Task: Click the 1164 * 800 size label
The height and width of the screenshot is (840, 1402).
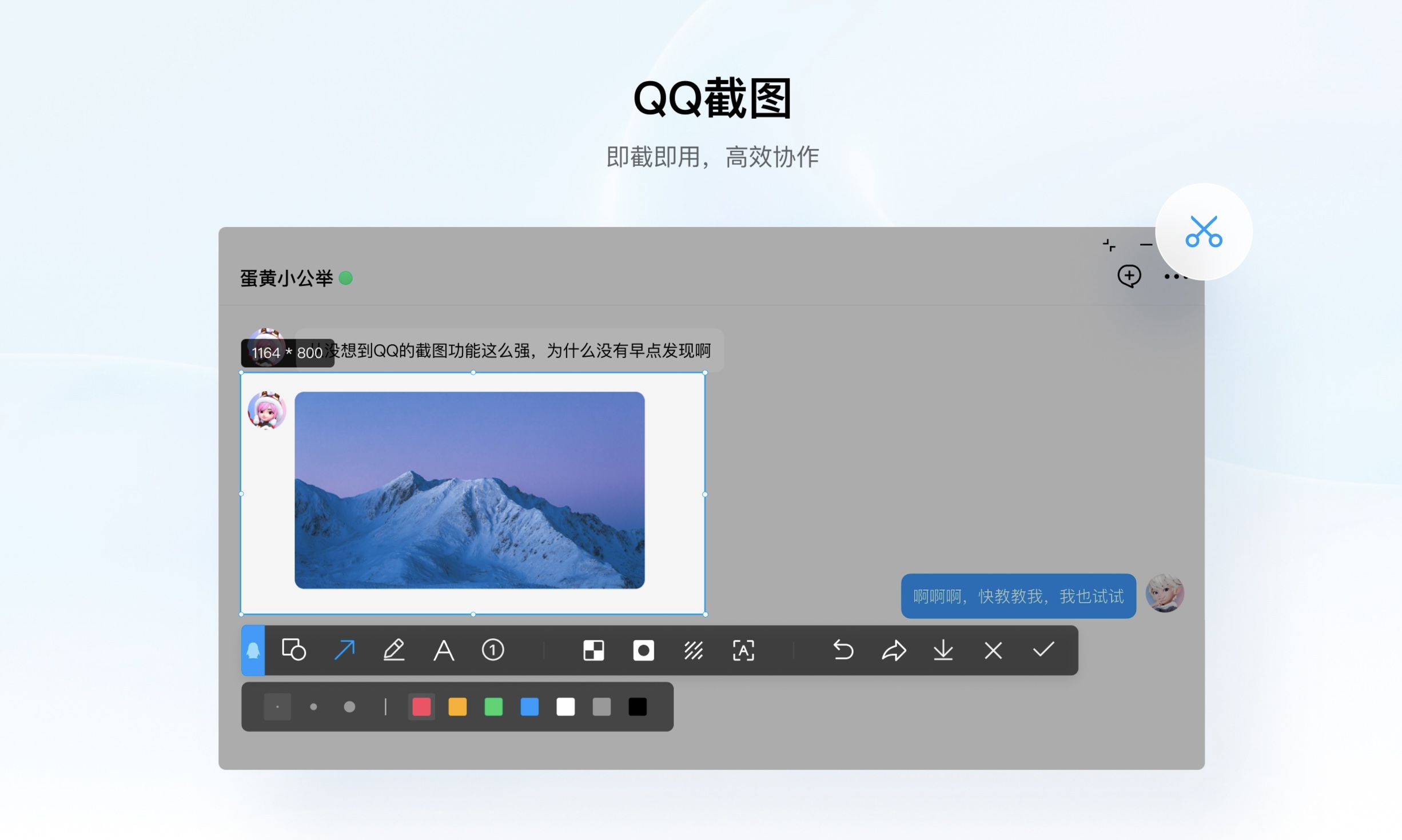Action: 288,353
